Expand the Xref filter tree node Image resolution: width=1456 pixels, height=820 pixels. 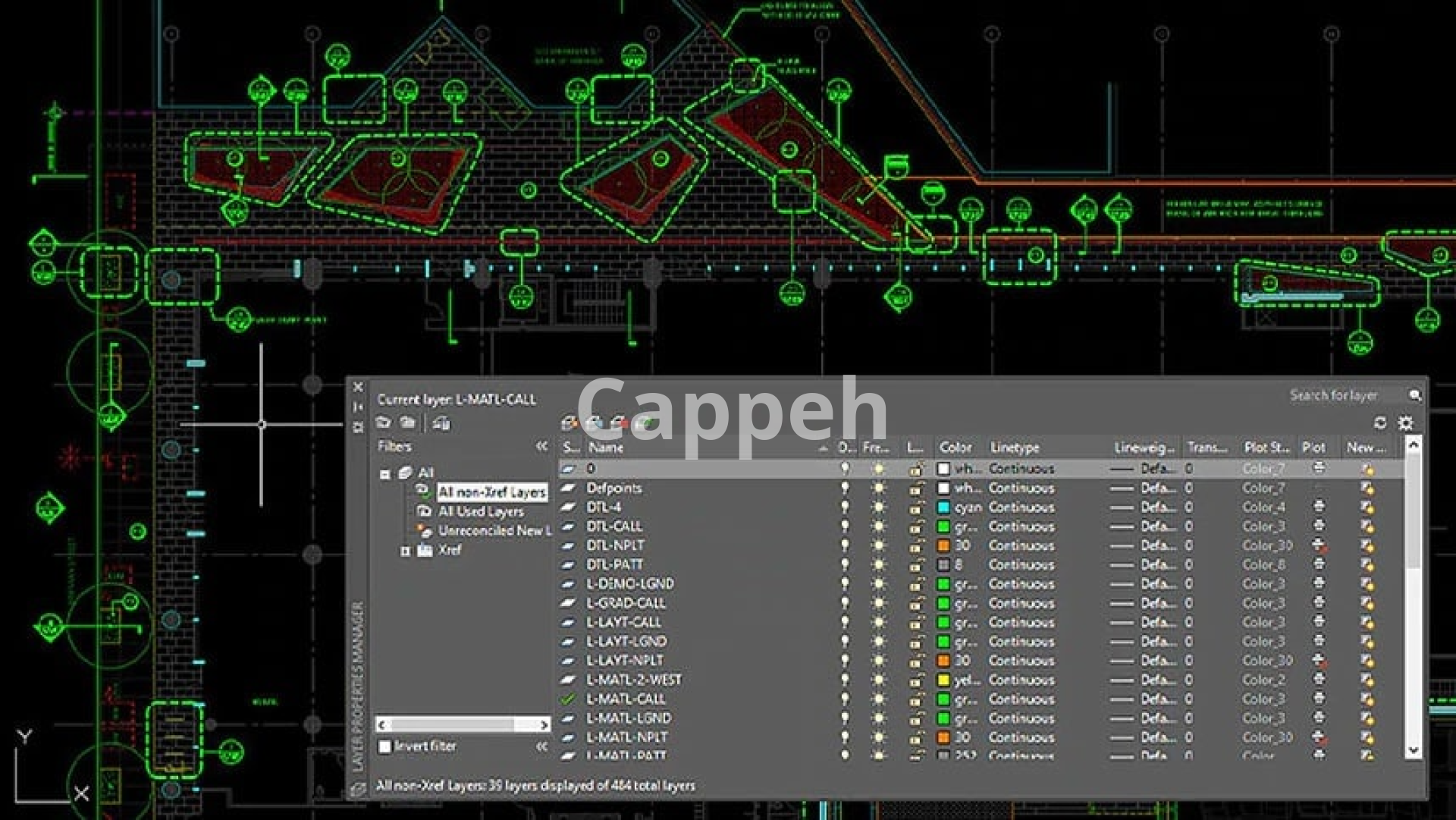coord(406,551)
